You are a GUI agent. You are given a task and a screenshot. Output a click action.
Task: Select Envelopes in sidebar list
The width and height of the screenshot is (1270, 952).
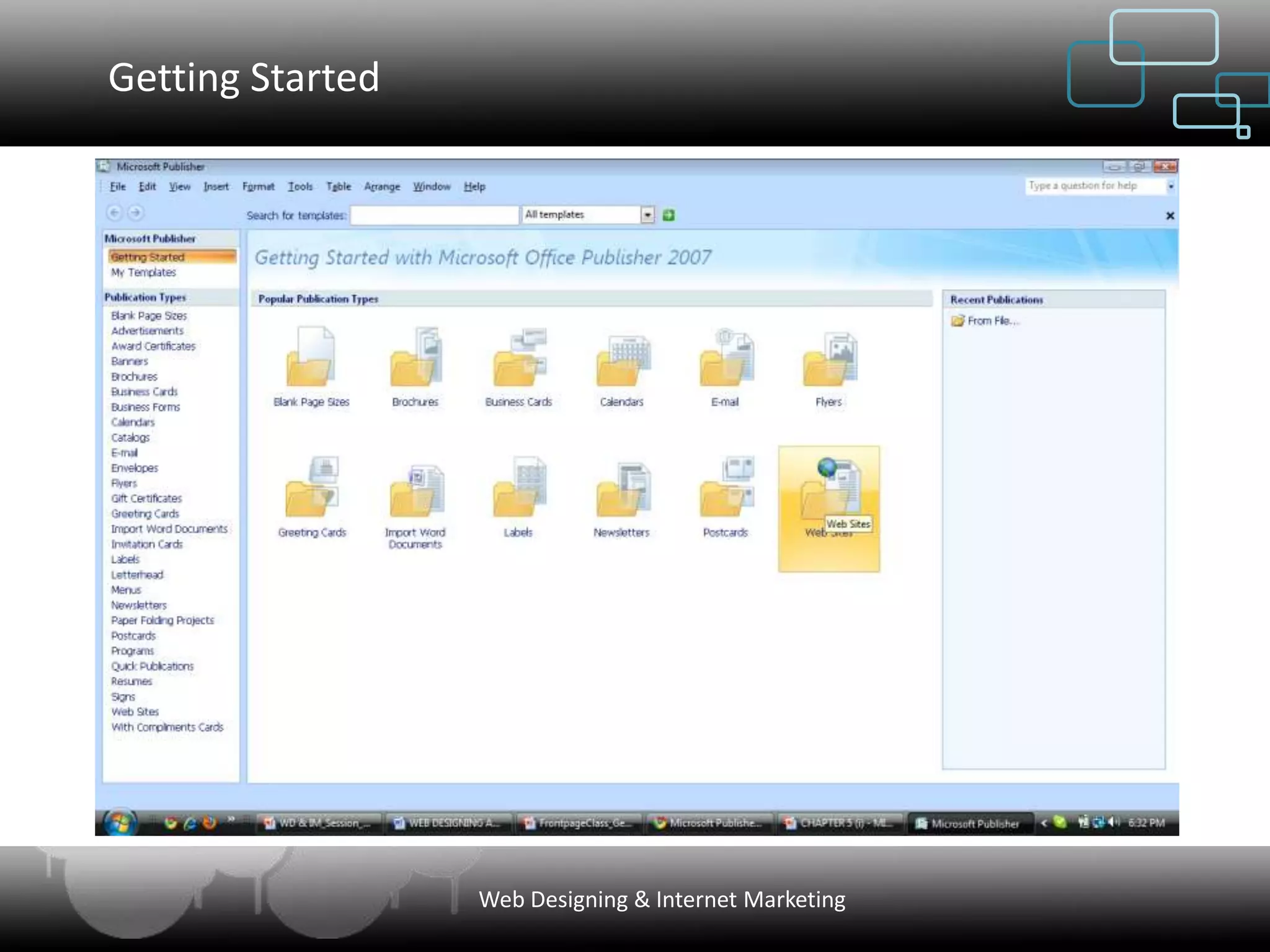coord(135,468)
